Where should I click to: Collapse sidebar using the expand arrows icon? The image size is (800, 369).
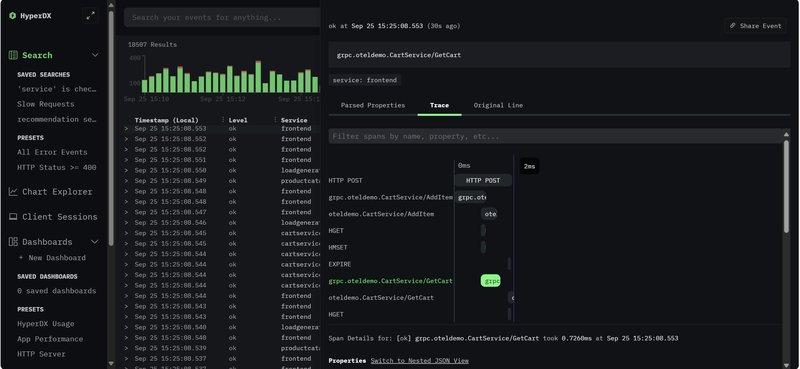coord(90,16)
